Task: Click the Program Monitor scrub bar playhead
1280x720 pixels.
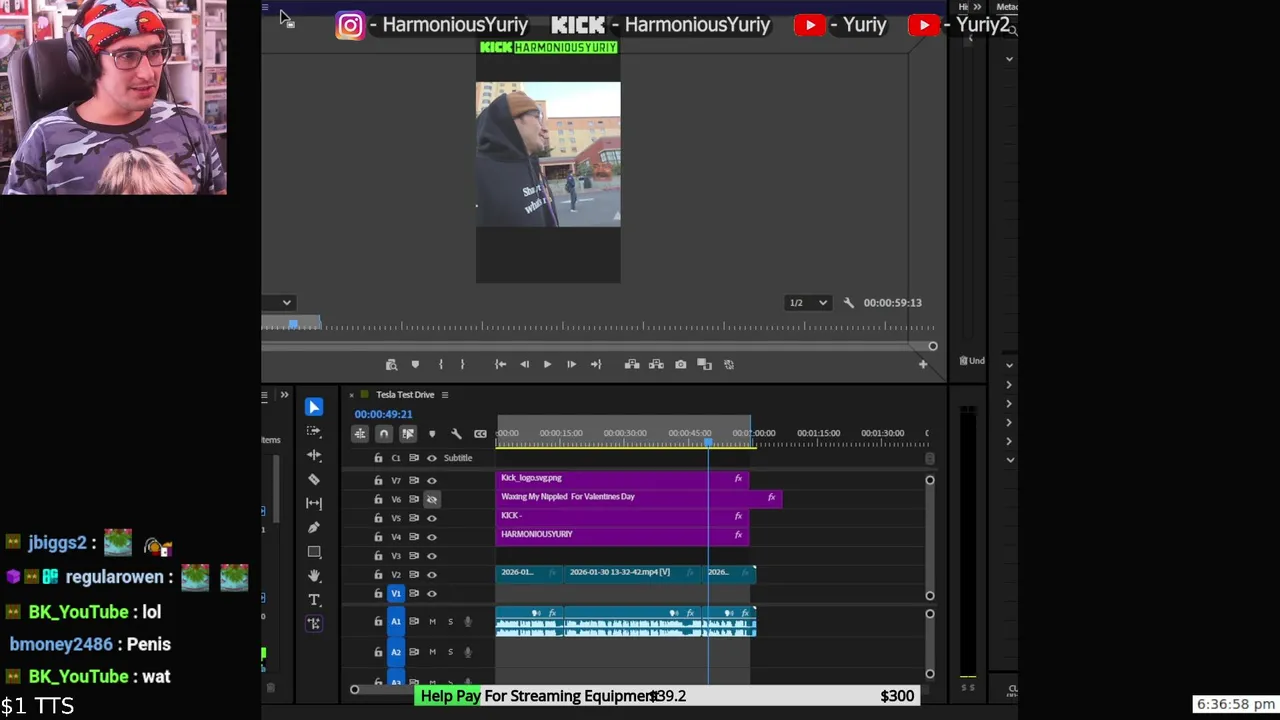Action: click(x=293, y=325)
